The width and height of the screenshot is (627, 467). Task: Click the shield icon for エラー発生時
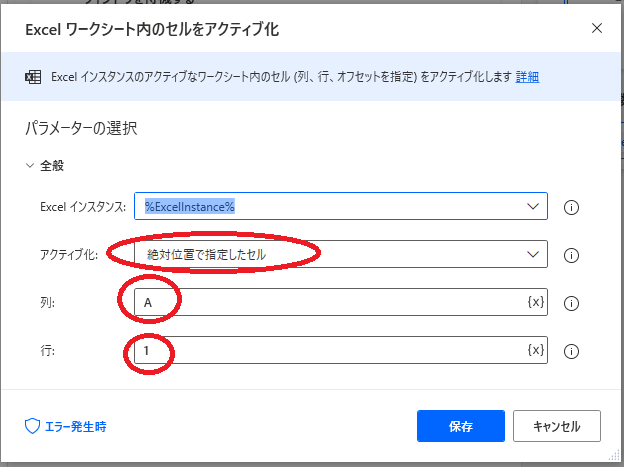coord(31,426)
